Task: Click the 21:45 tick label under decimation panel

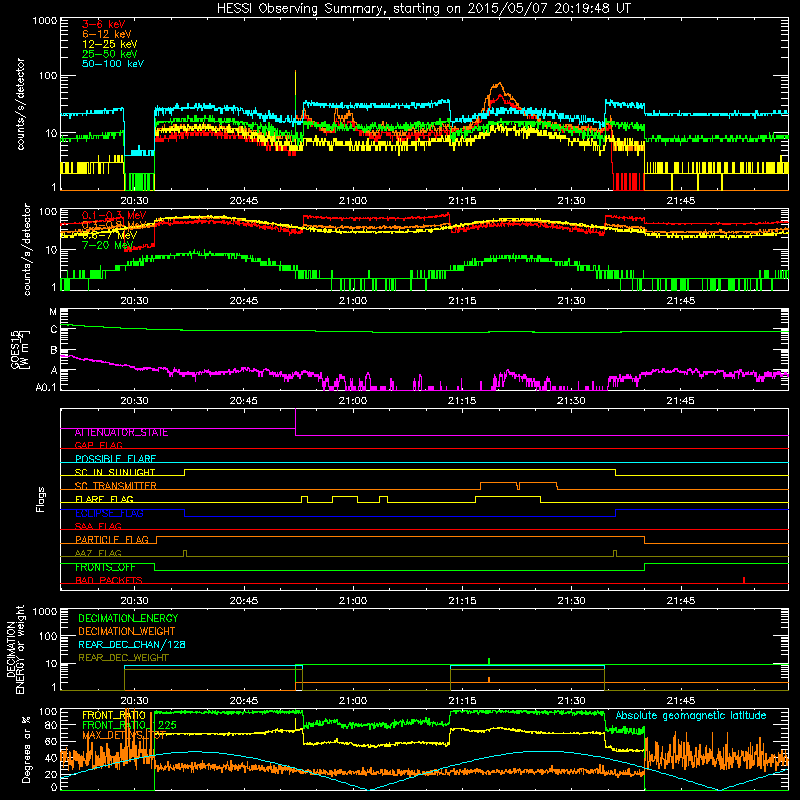Action: [x=681, y=701]
